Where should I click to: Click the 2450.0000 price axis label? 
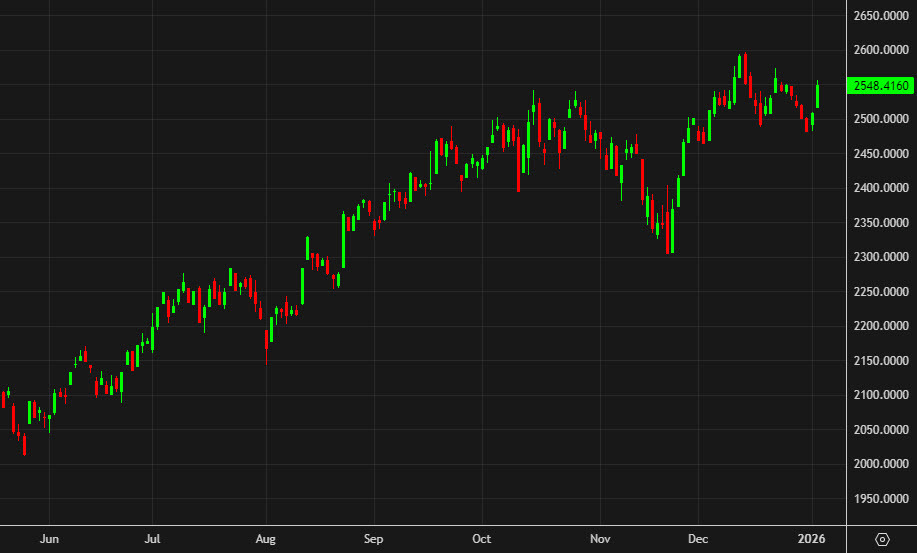[881, 154]
